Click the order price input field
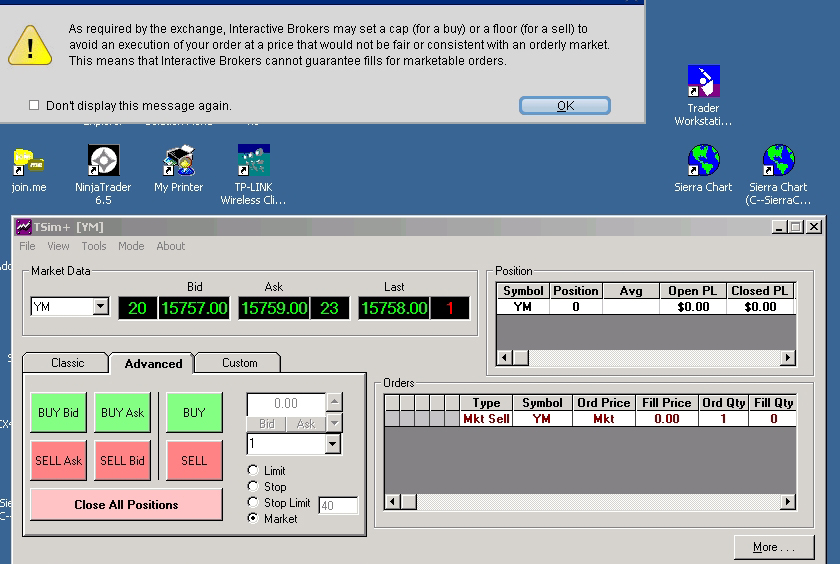The image size is (840, 564). pos(286,403)
